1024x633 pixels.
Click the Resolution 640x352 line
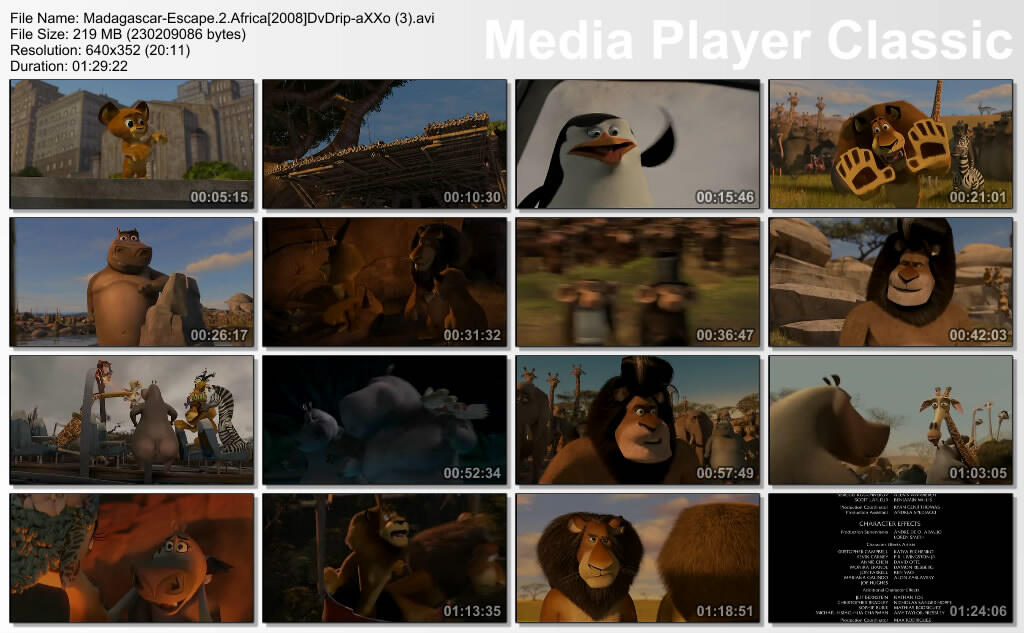point(100,50)
